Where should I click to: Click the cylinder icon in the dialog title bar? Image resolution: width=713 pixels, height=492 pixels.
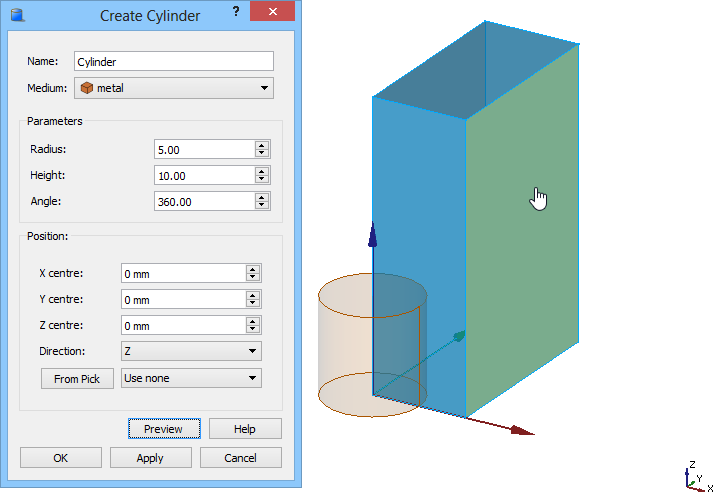click(17, 15)
